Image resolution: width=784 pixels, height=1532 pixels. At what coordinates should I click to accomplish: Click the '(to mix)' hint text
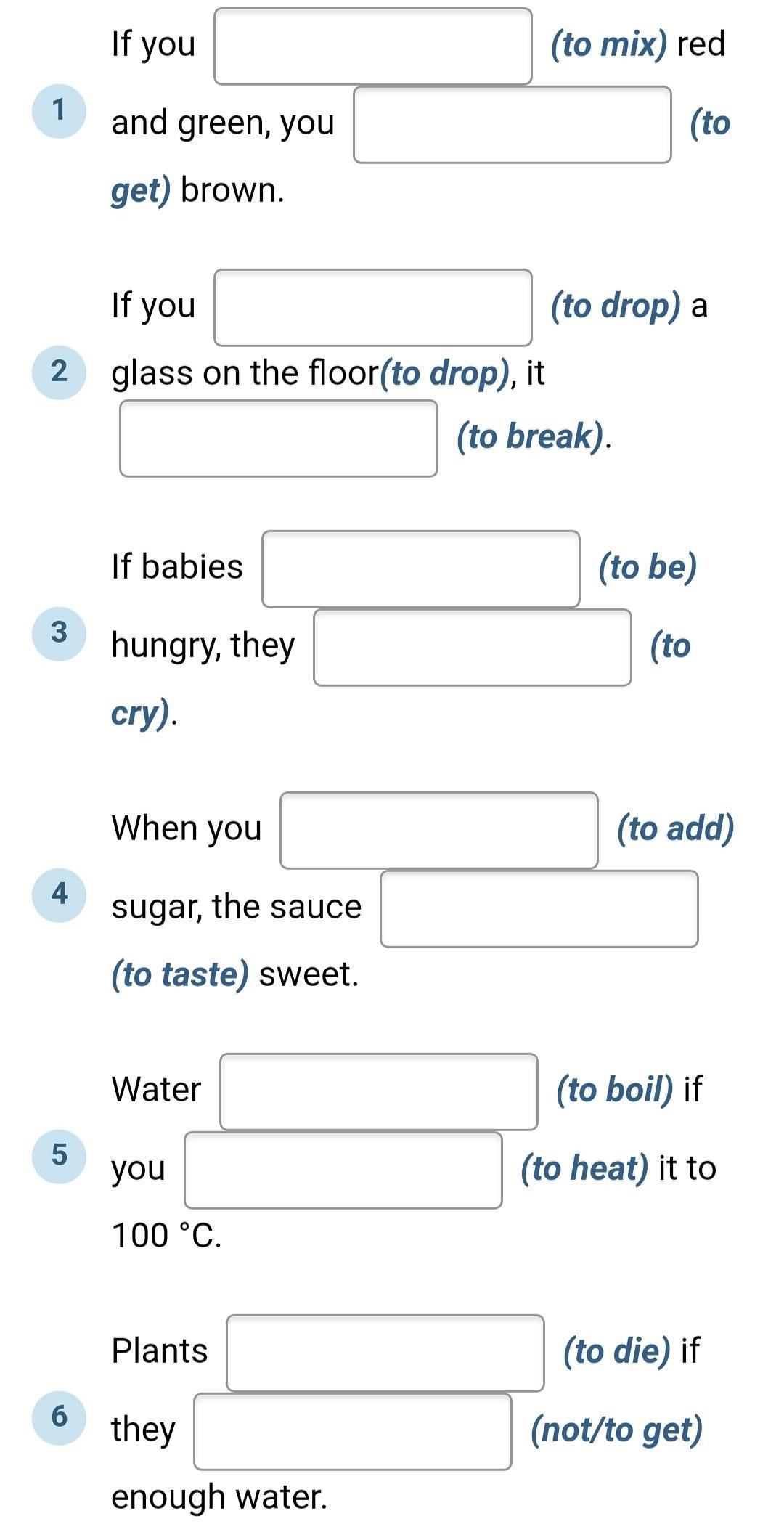coord(609,44)
